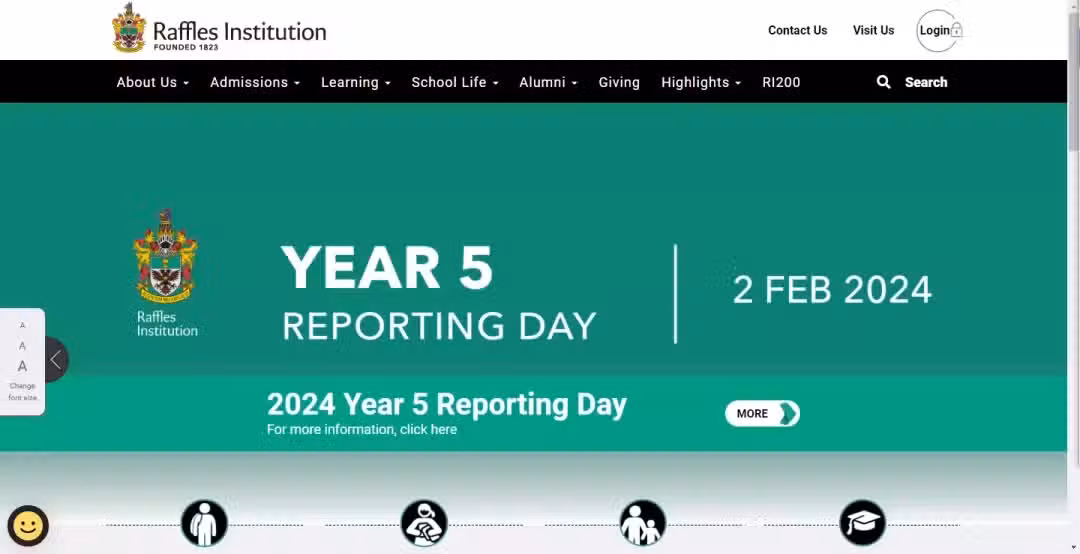Click 'For more information, click here' text

[362, 429]
